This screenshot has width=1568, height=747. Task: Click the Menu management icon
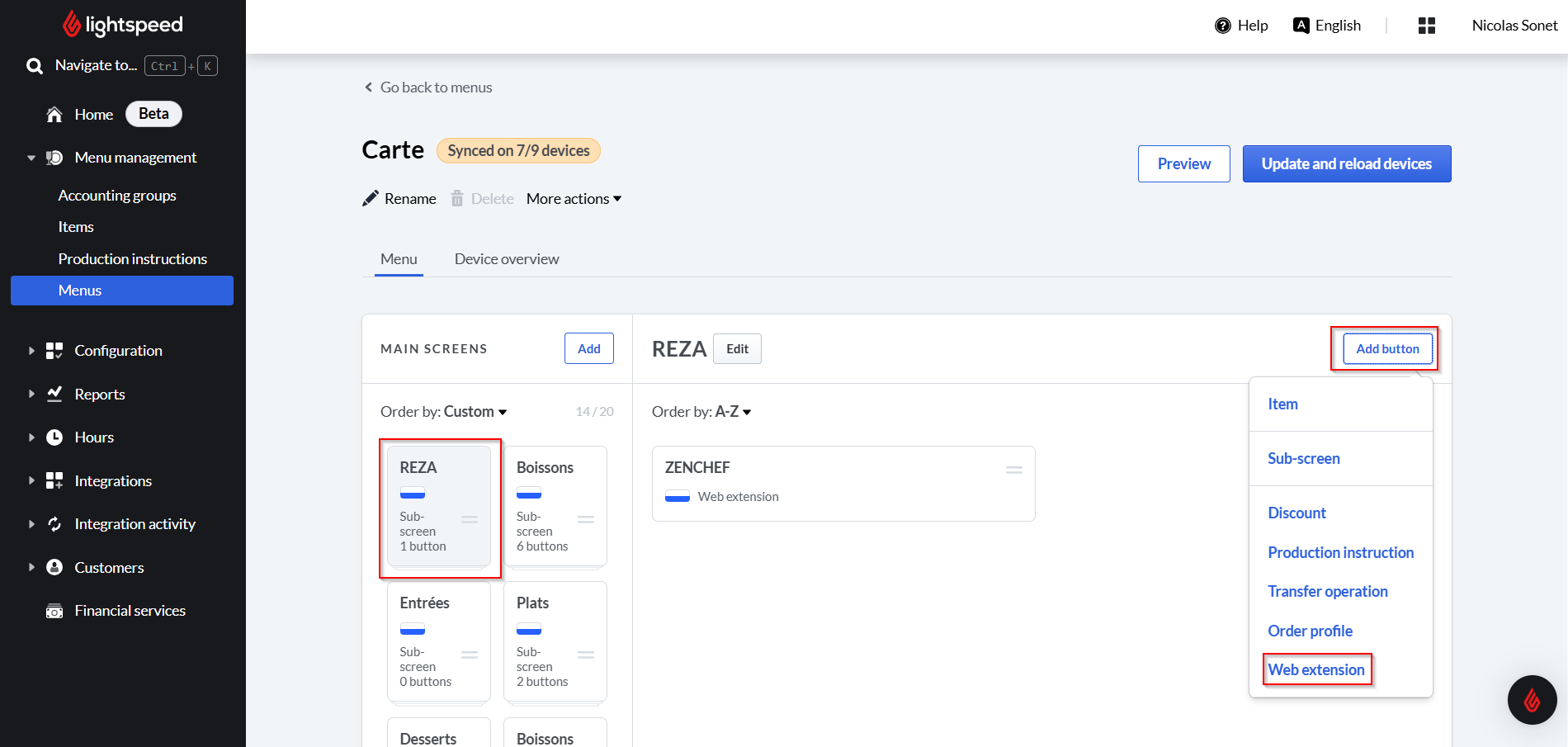[54, 158]
